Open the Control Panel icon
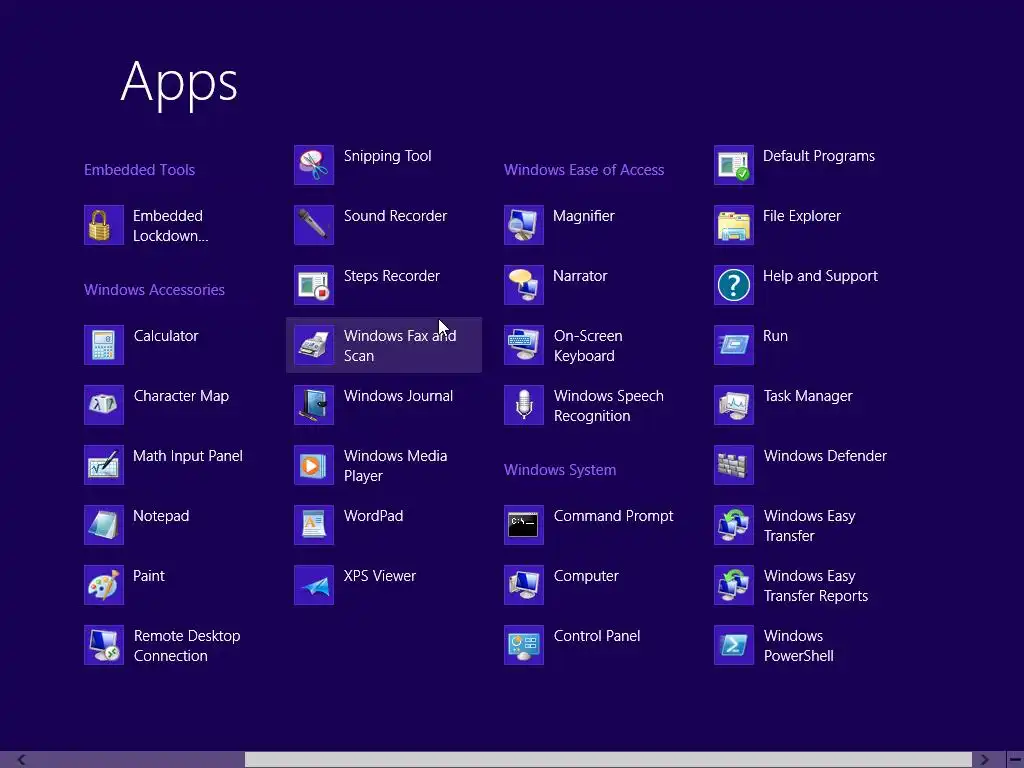 [524, 645]
